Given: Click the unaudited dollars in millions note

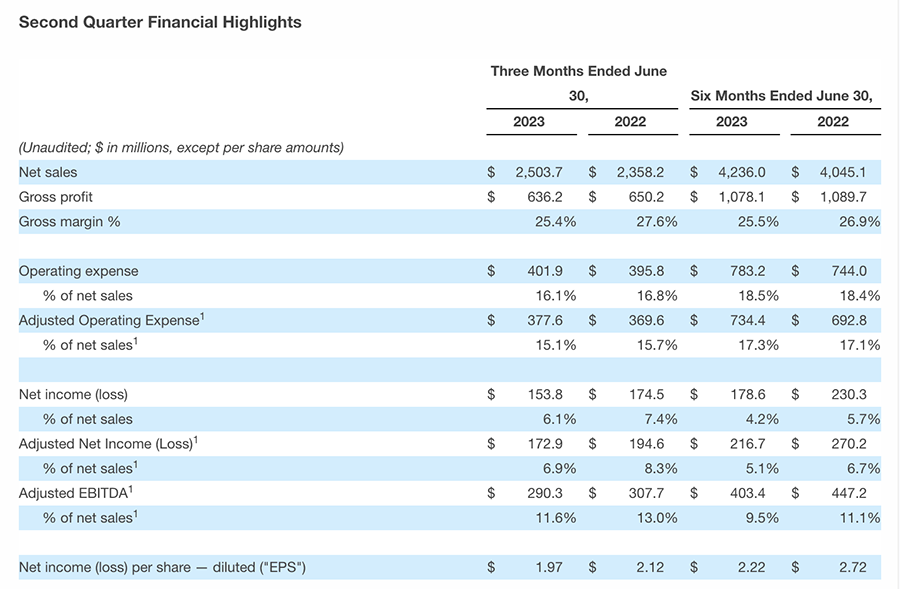Looking at the screenshot, I should [181, 147].
